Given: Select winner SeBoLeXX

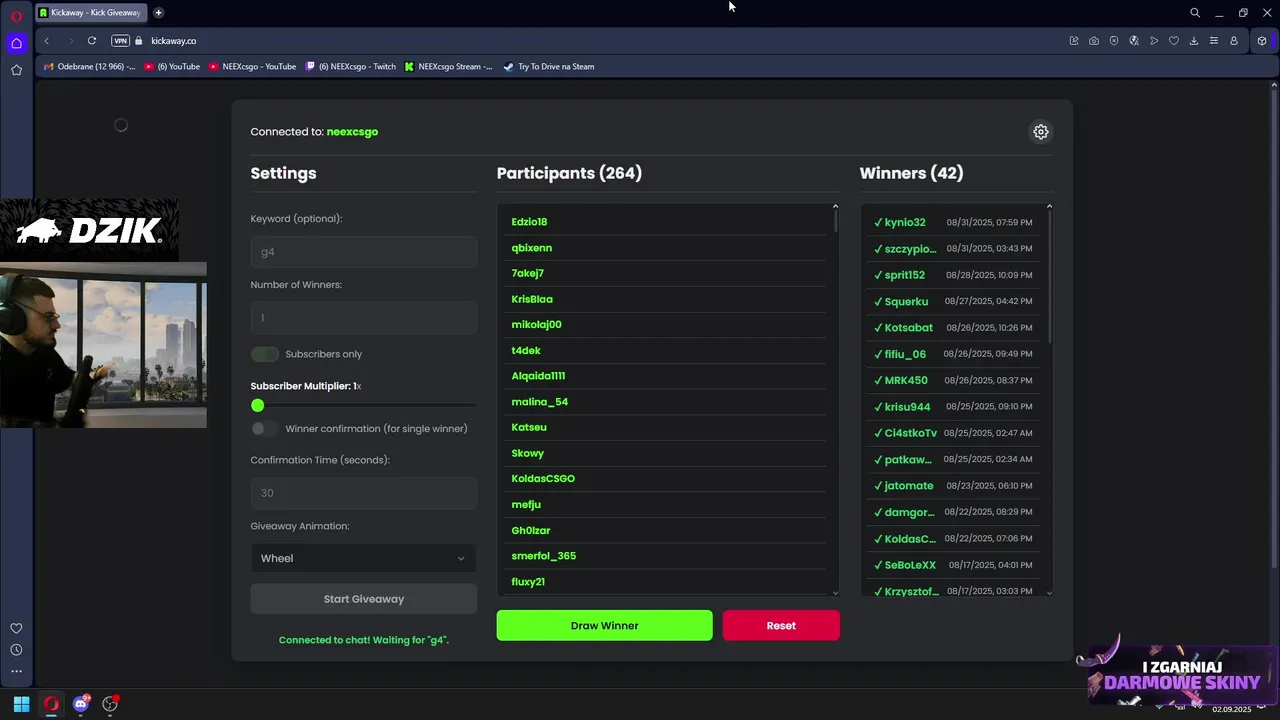Looking at the screenshot, I should pyautogui.click(x=910, y=565).
